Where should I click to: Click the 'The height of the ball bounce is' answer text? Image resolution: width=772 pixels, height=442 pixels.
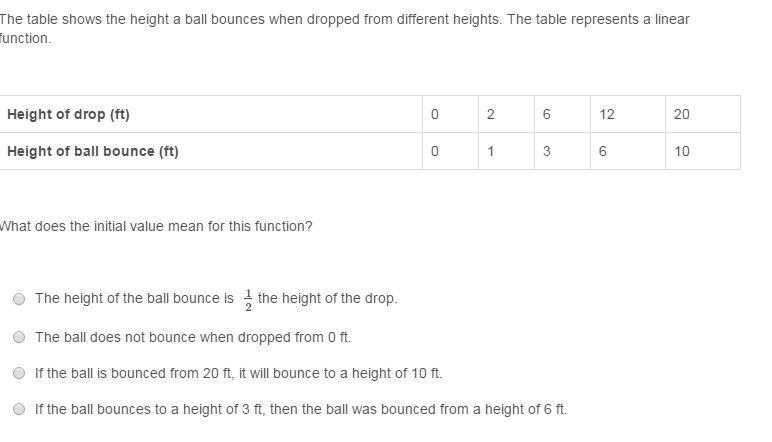point(134,298)
